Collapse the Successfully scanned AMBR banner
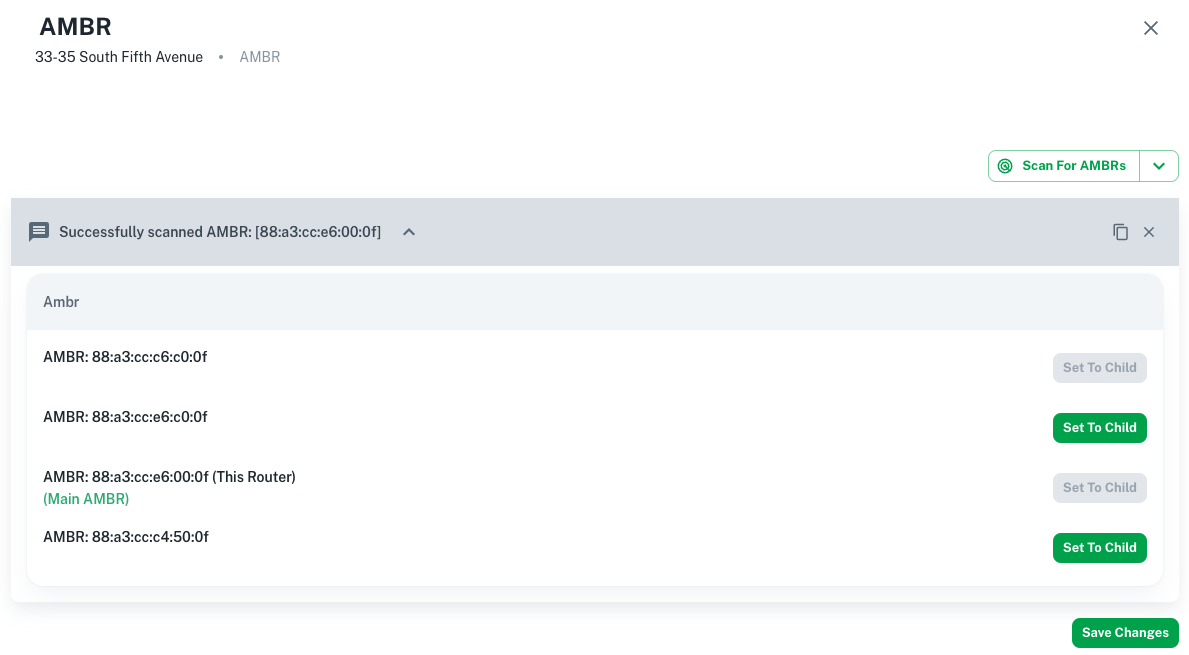The image size is (1189, 655). (x=408, y=231)
